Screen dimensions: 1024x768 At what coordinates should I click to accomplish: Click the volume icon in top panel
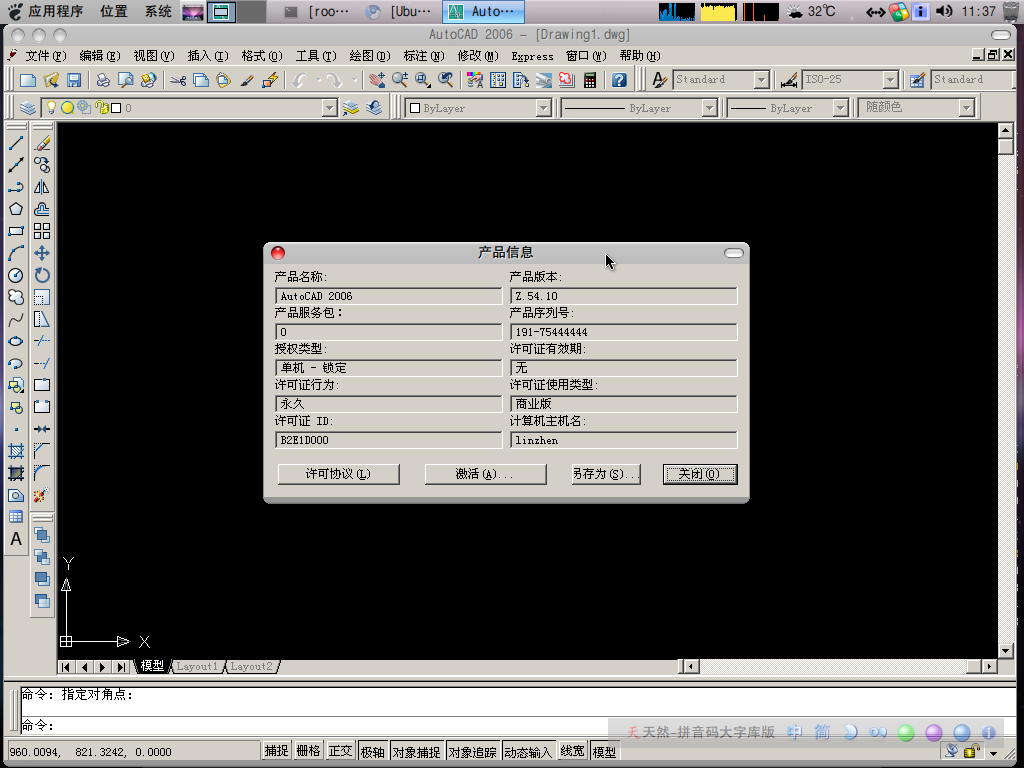tap(943, 11)
